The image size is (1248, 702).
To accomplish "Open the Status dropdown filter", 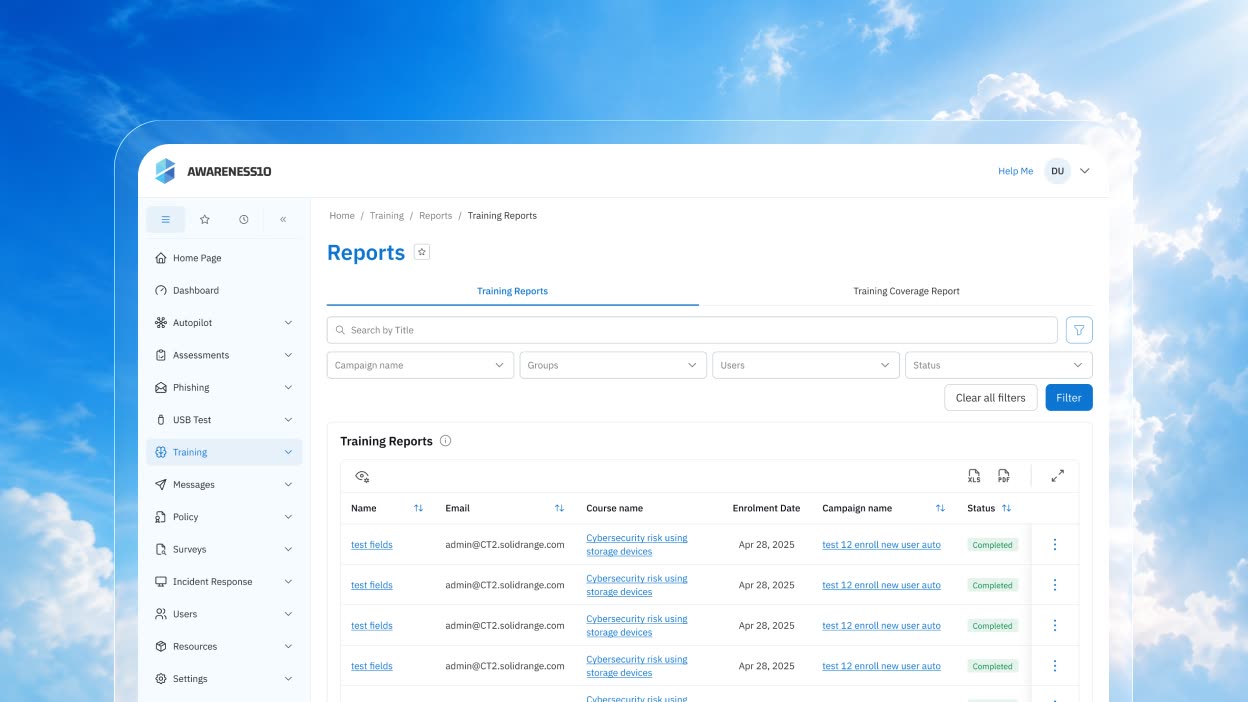I will (x=999, y=365).
